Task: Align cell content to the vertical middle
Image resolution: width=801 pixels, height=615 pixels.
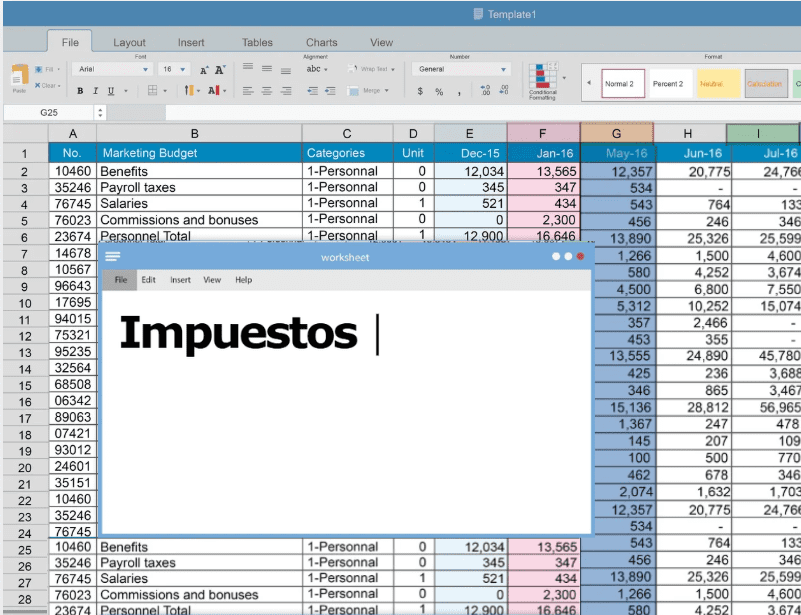Action: pyautogui.click(x=267, y=68)
